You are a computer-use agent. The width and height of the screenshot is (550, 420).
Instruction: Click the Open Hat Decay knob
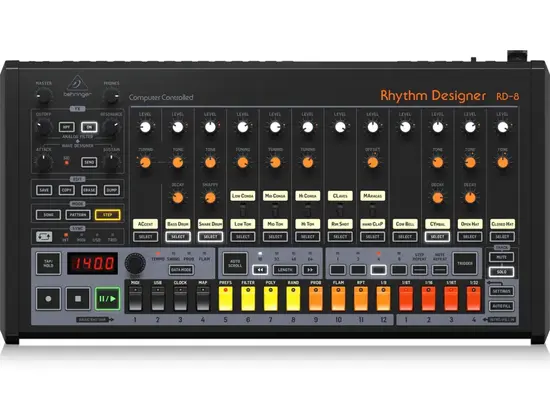470,198
